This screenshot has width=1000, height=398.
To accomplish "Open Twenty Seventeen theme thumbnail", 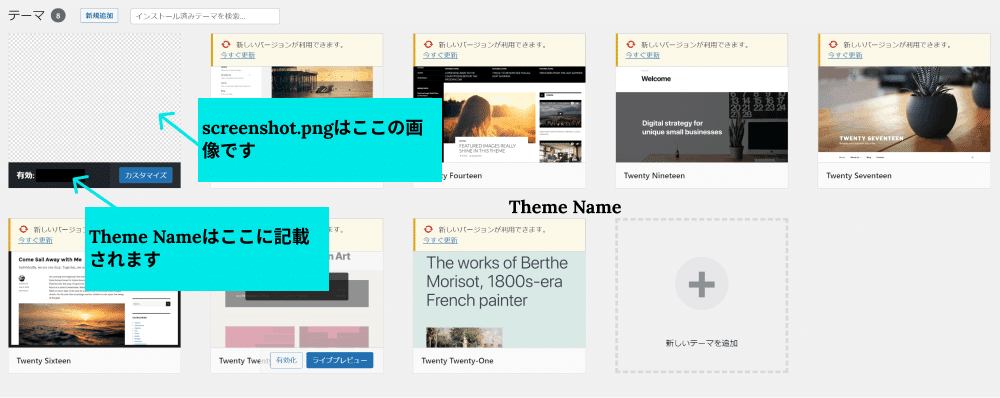I will [904, 114].
